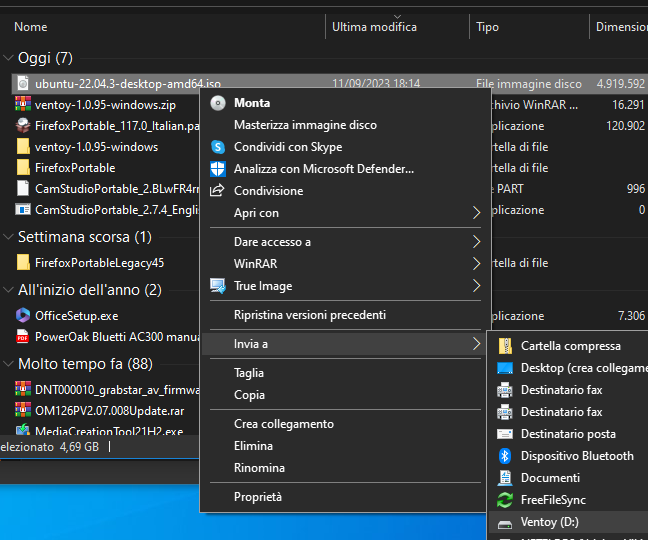The width and height of the screenshot is (648, 540).
Task: Expand the Invia a submenu arrow
Action: click(x=476, y=344)
